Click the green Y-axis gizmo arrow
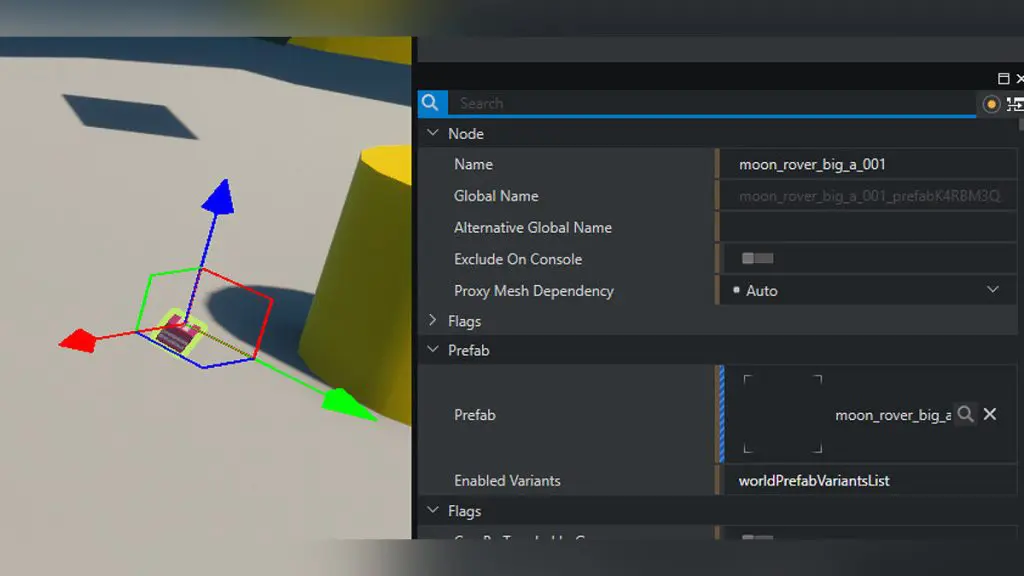 340,404
